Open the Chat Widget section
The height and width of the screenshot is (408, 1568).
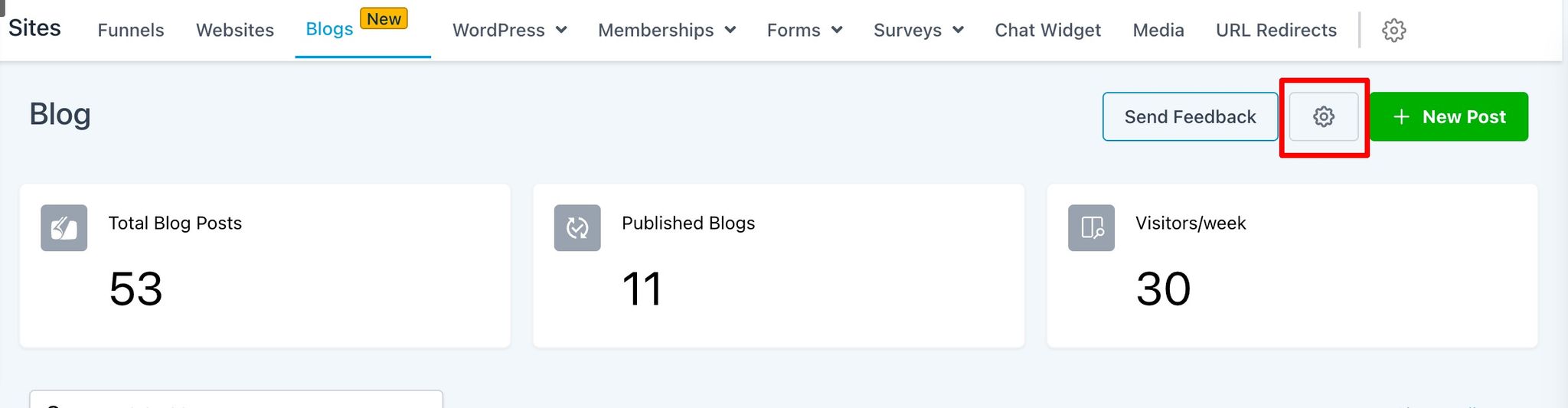tap(1047, 31)
